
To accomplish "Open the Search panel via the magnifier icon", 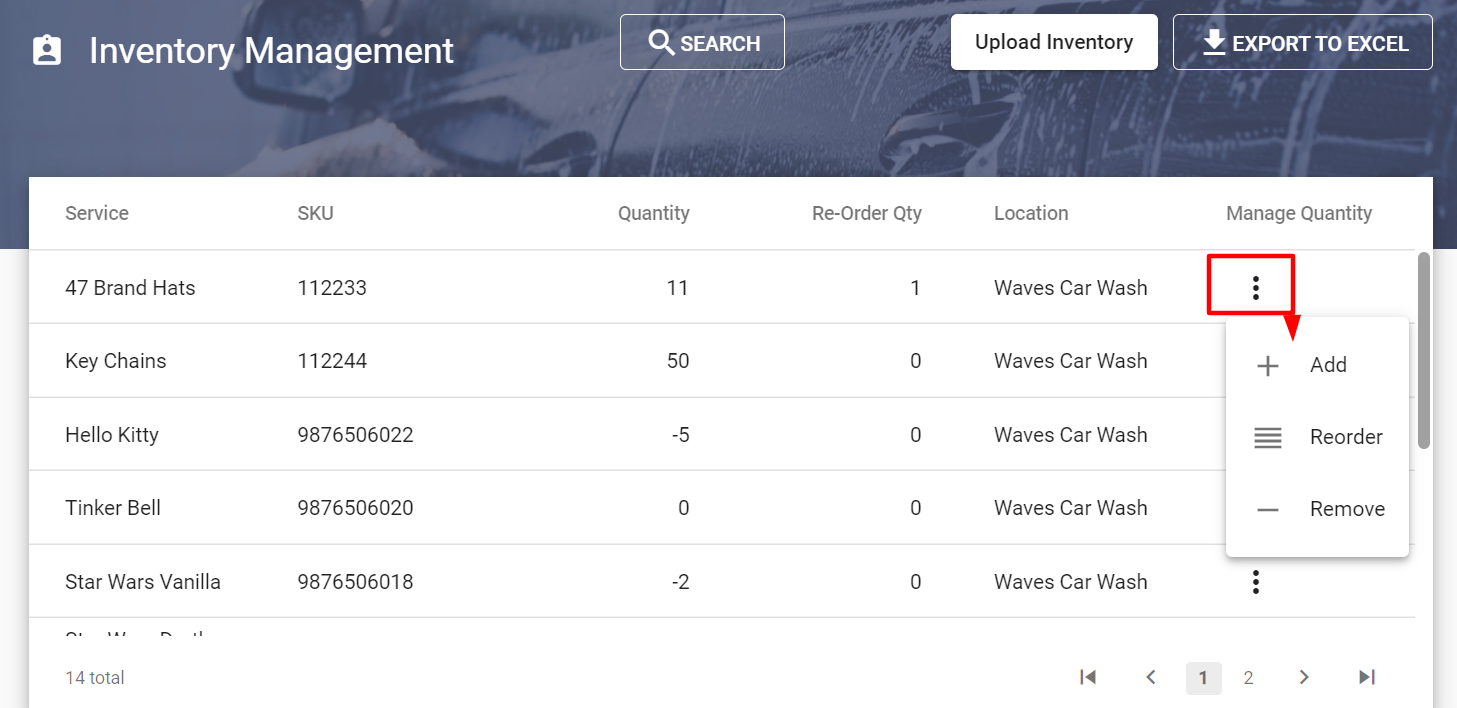I will click(661, 42).
